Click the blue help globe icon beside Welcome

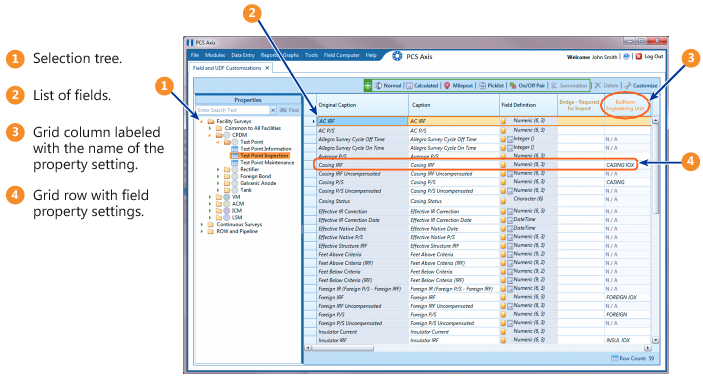coord(626,56)
